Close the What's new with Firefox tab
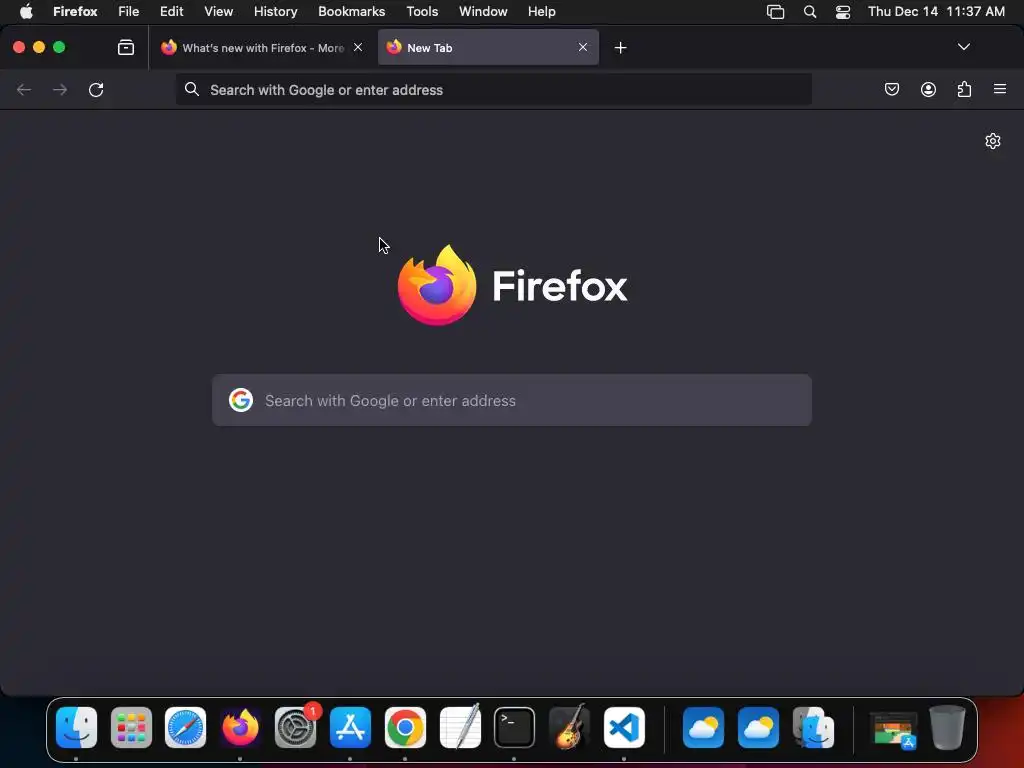The image size is (1024, 768). click(358, 47)
